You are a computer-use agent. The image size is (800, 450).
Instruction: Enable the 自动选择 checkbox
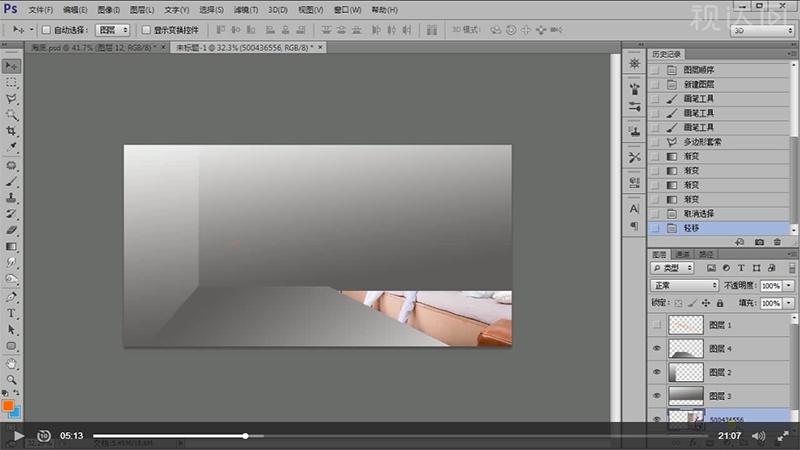click(46, 30)
